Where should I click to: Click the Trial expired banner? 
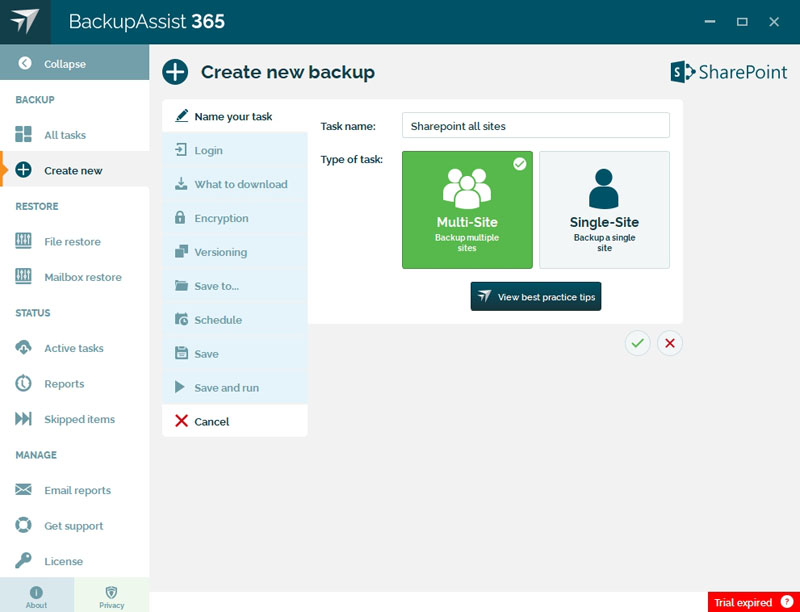754,602
